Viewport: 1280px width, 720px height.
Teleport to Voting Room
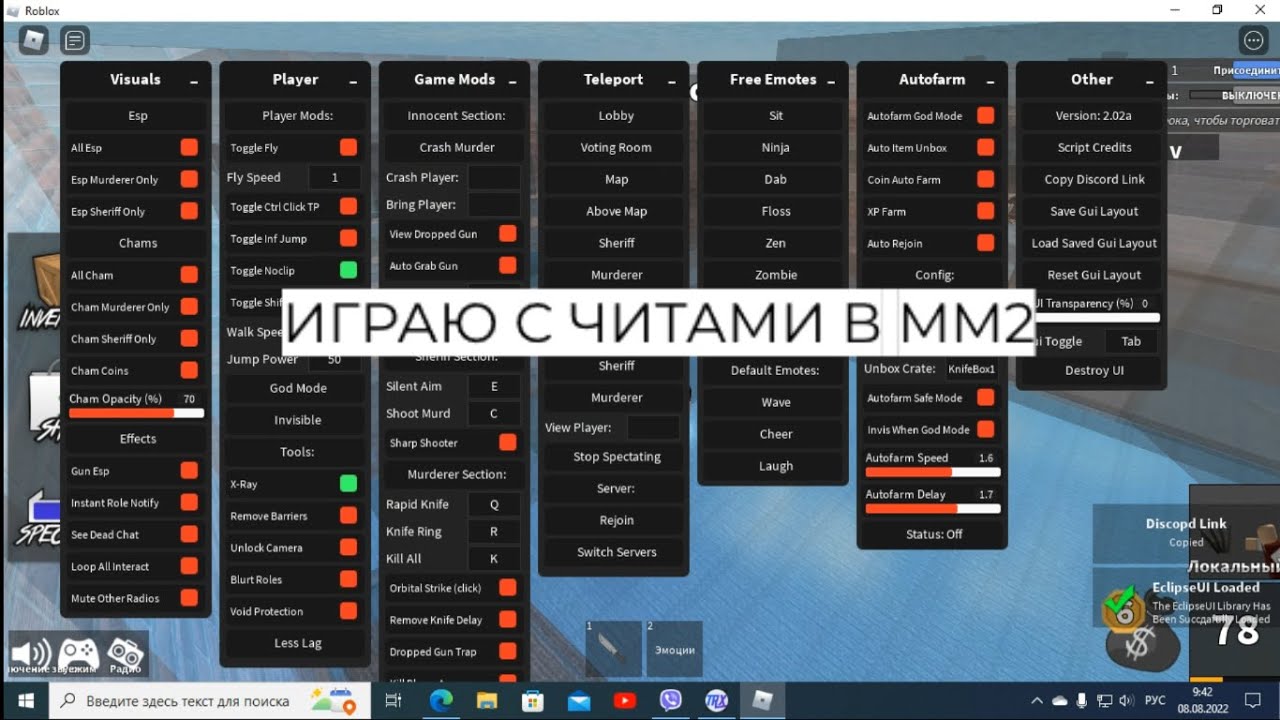click(616, 148)
